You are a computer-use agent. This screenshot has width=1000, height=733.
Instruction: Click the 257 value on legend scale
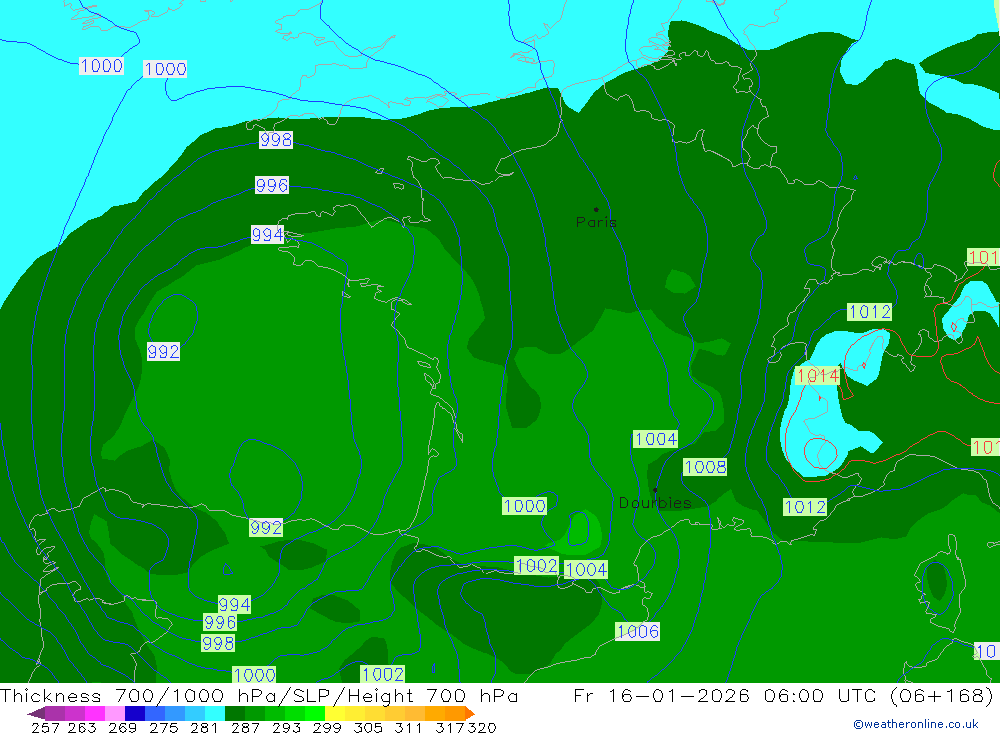point(44,727)
